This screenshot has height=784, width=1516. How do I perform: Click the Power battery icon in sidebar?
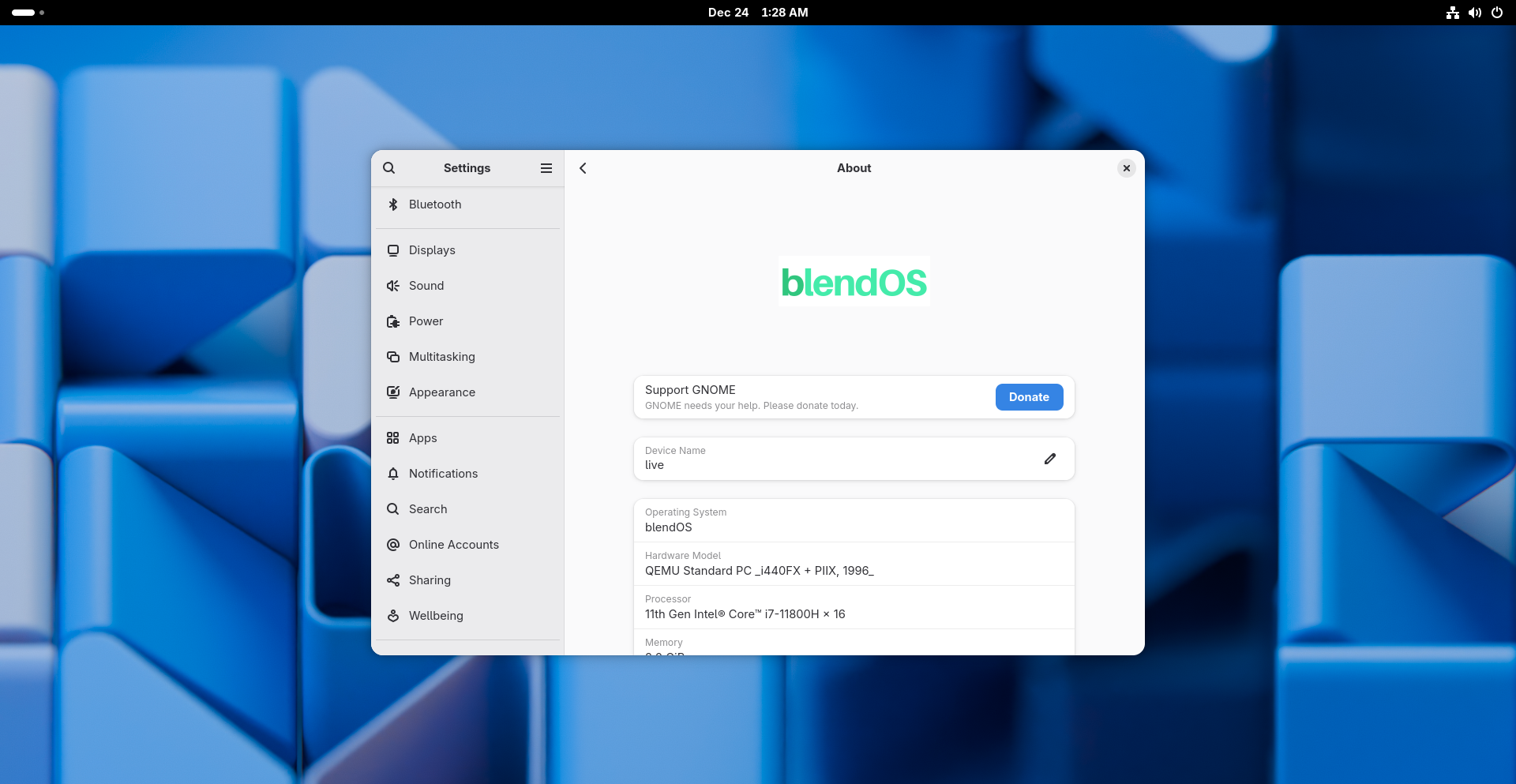[x=393, y=321]
